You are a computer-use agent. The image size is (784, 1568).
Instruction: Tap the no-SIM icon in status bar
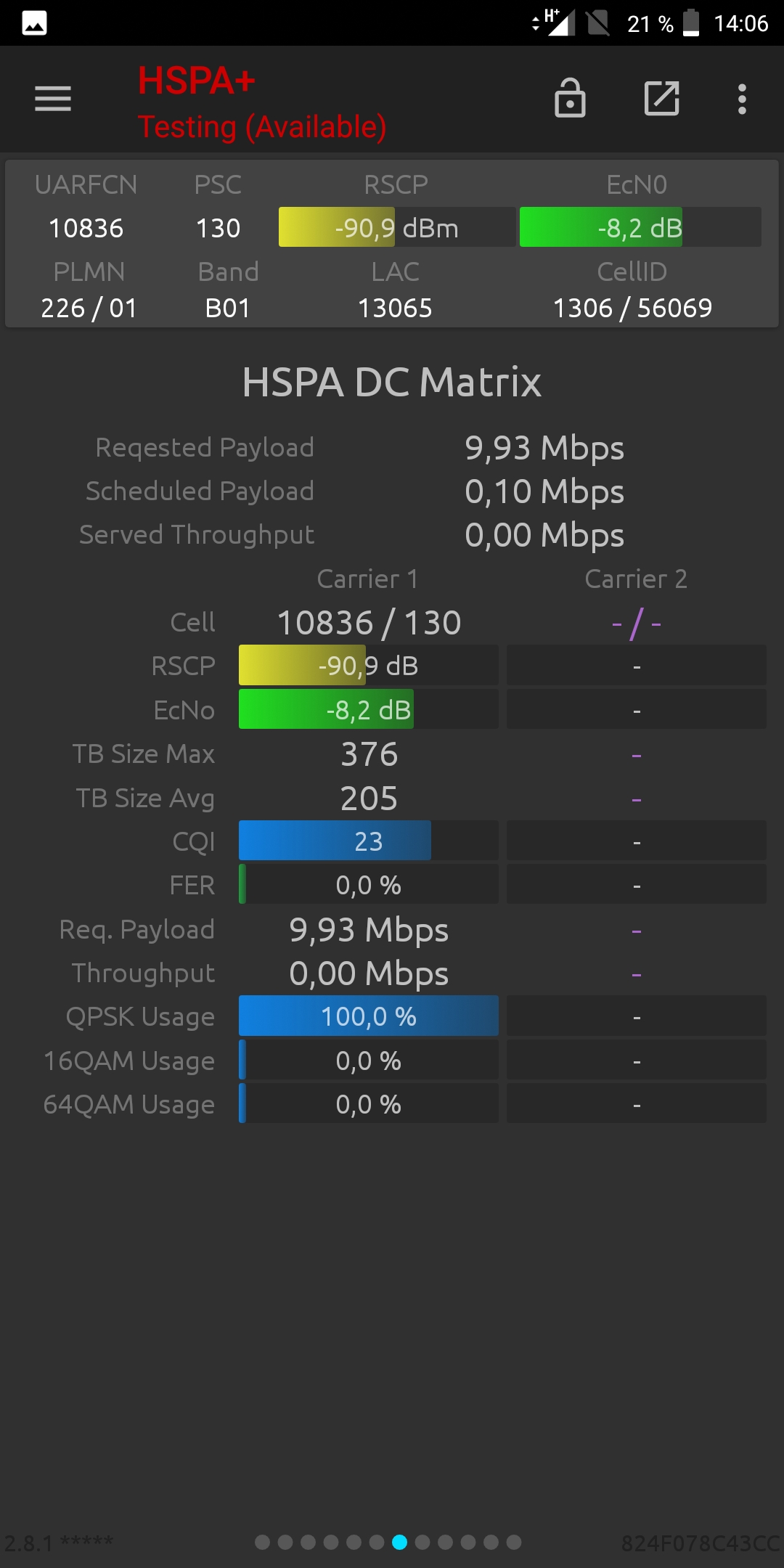click(x=598, y=23)
